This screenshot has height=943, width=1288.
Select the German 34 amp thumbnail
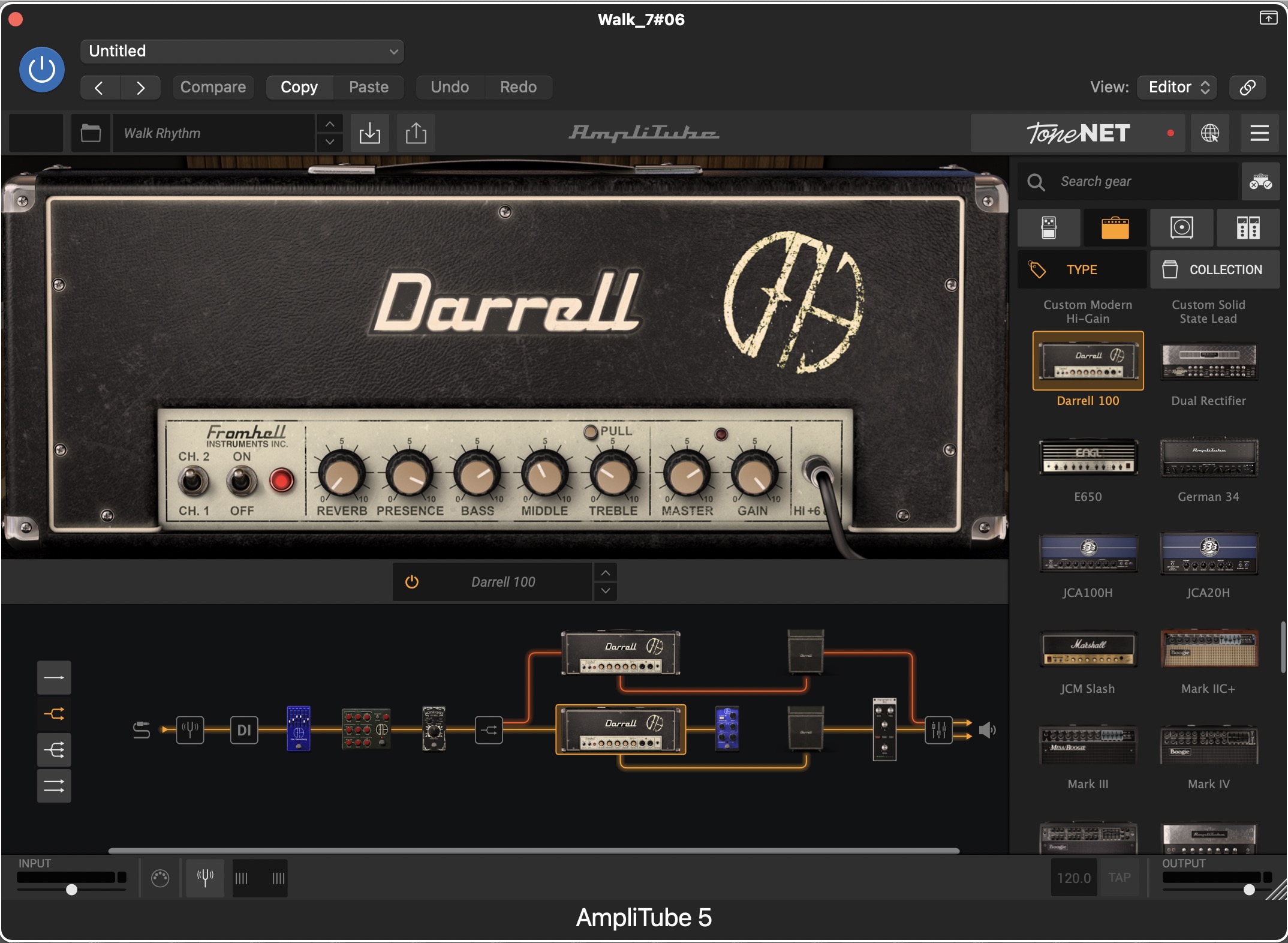[1208, 457]
